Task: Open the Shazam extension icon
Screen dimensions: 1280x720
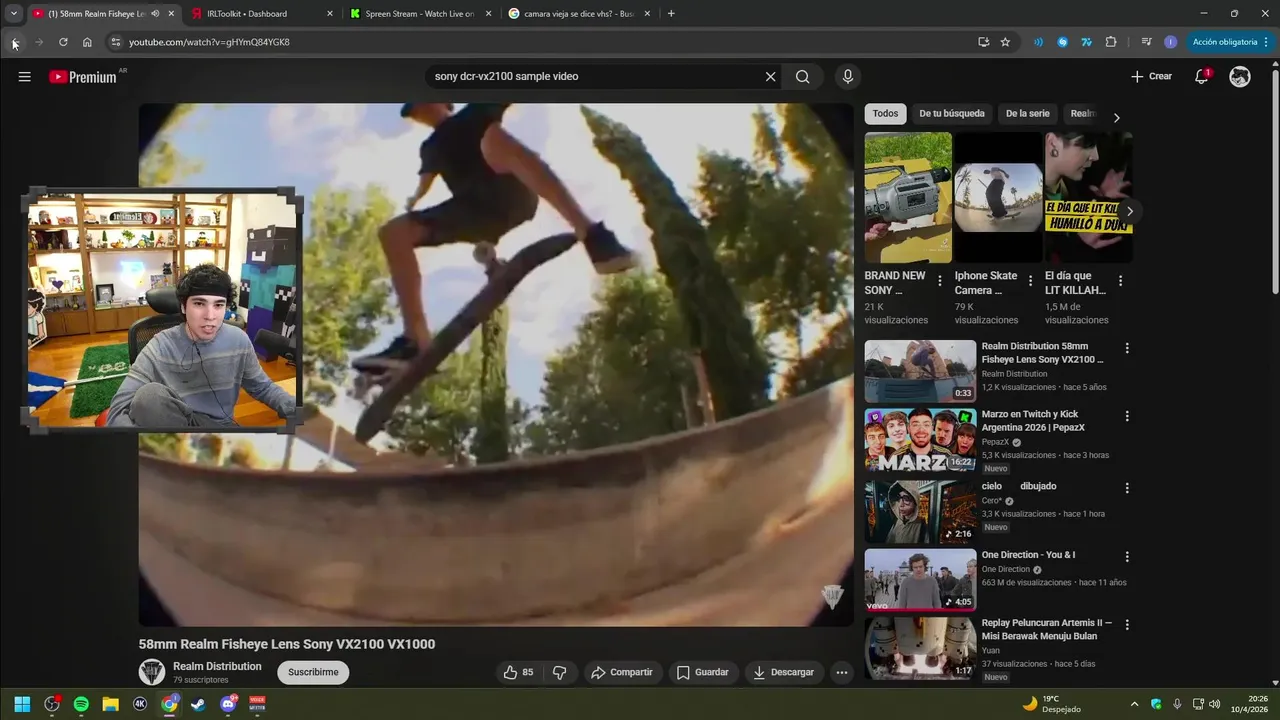Action: point(1063,42)
